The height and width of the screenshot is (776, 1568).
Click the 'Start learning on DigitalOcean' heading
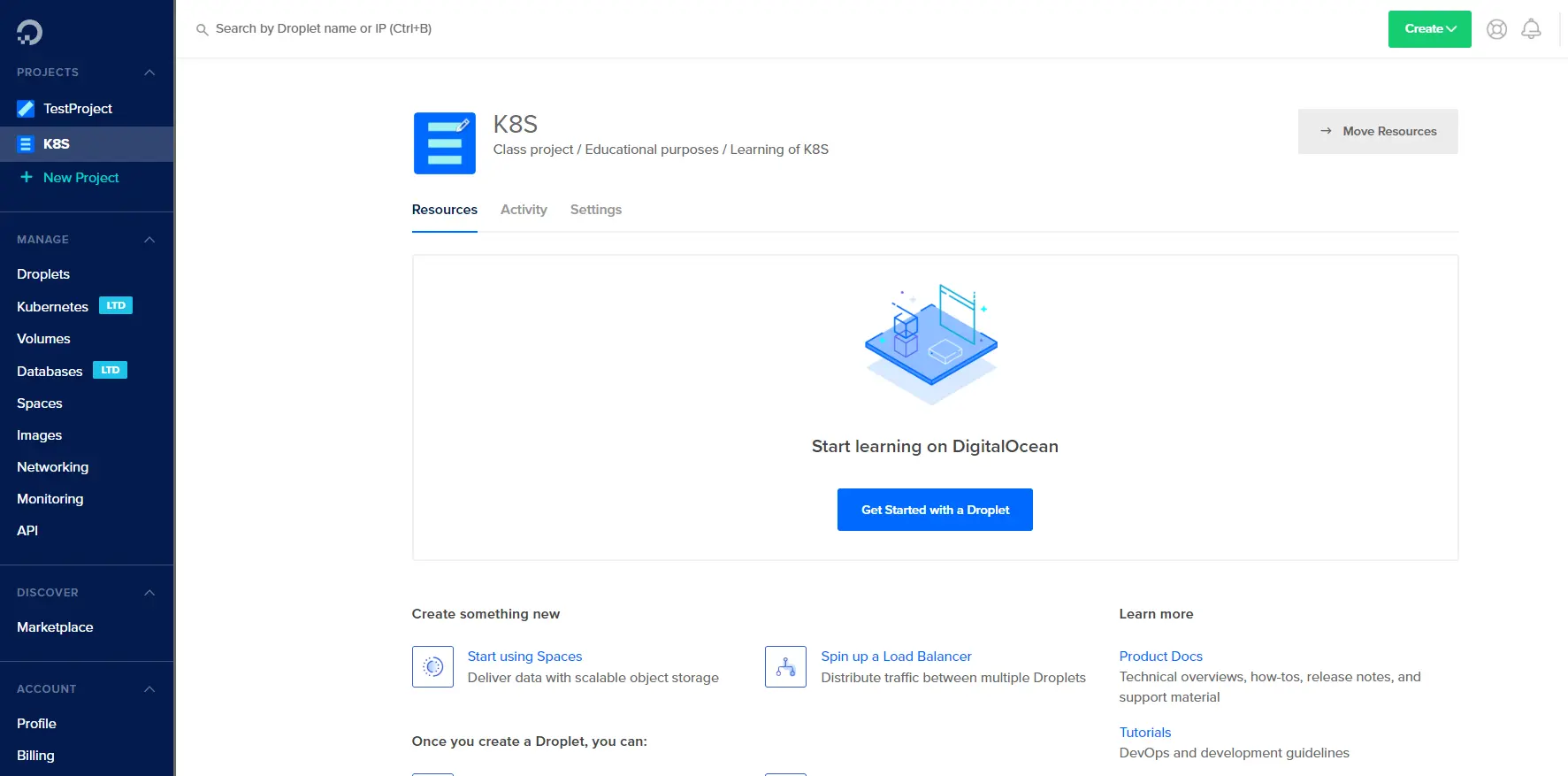tap(935, 447)
